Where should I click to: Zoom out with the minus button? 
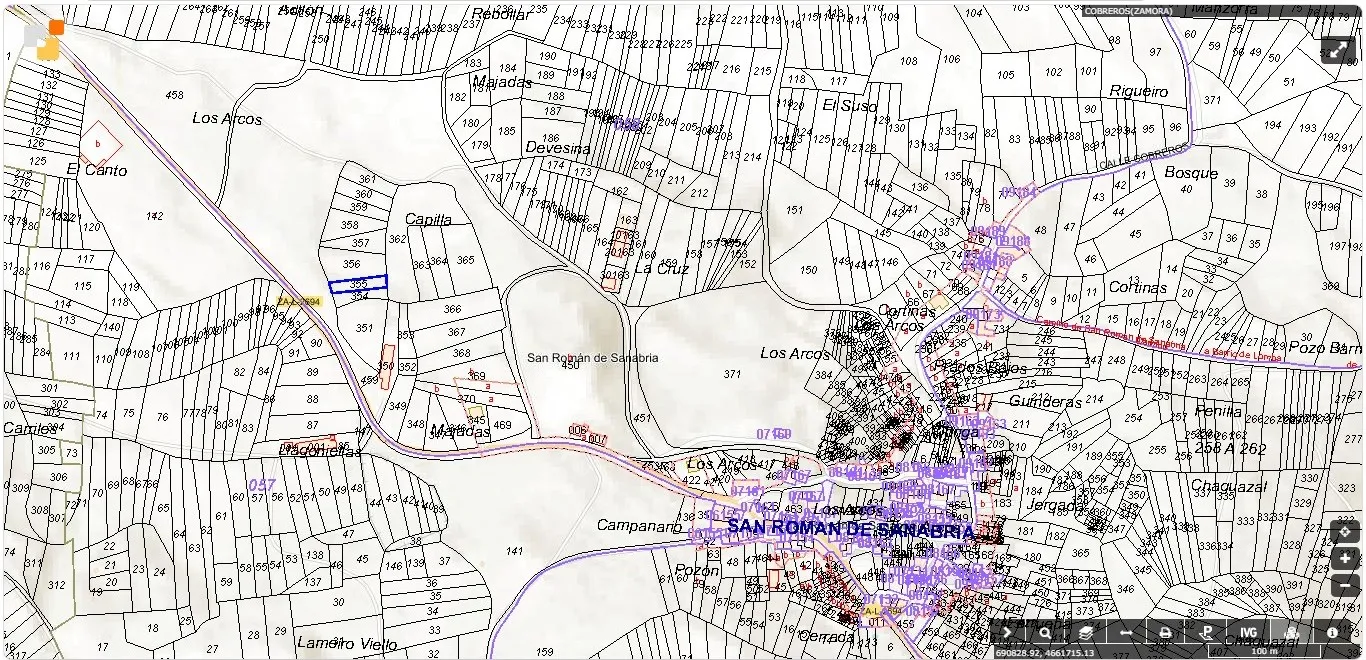pos(1345,586)
